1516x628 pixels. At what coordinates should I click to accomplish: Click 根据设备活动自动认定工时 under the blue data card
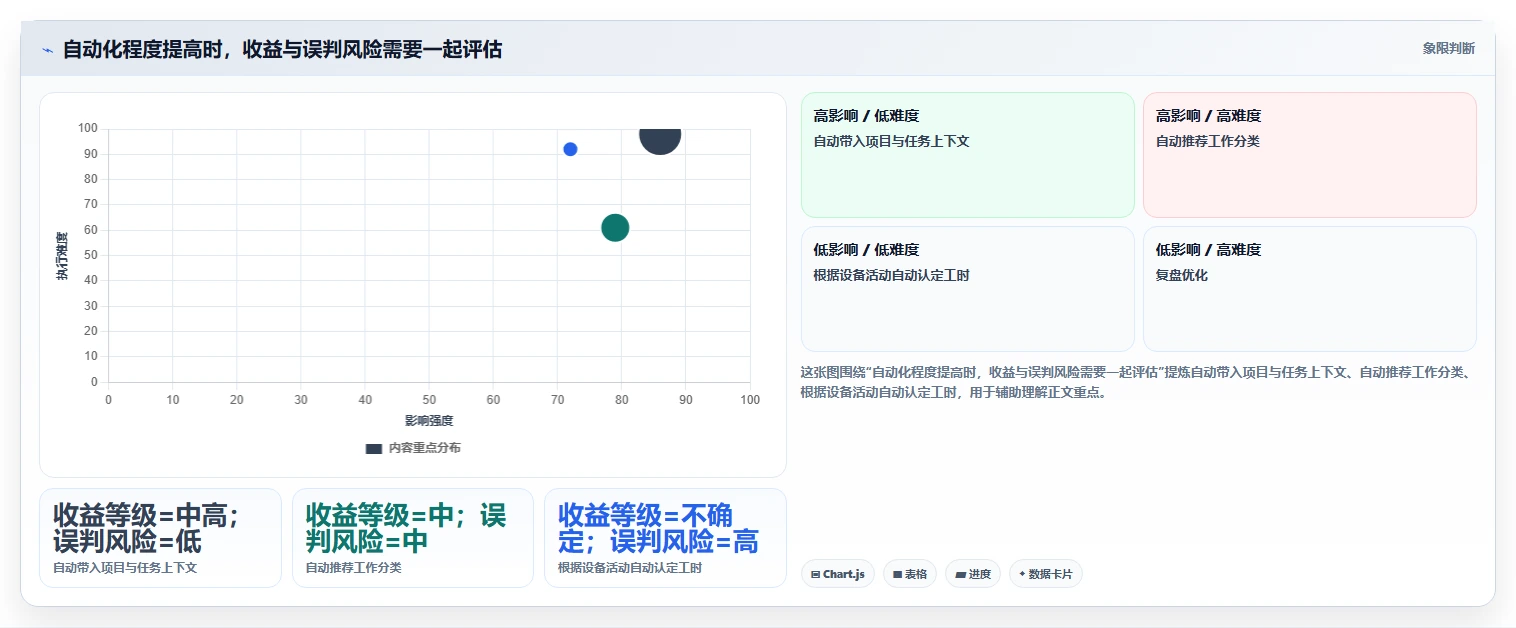[x=630, y=568]
